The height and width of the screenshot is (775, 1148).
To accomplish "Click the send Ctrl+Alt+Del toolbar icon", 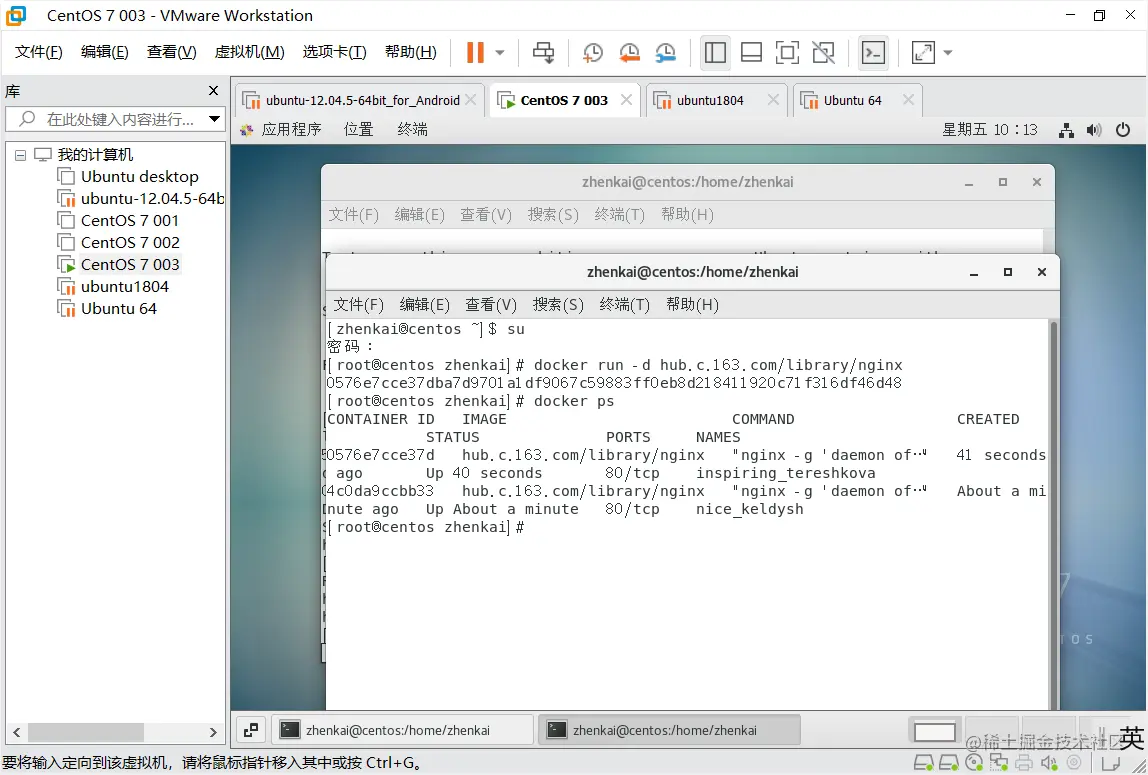I will [x=543, y=52].
